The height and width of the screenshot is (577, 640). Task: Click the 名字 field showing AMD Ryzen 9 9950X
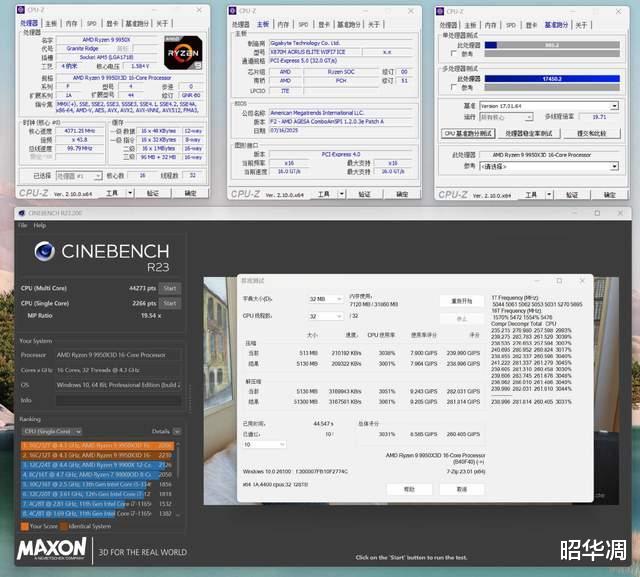point(106,40)
